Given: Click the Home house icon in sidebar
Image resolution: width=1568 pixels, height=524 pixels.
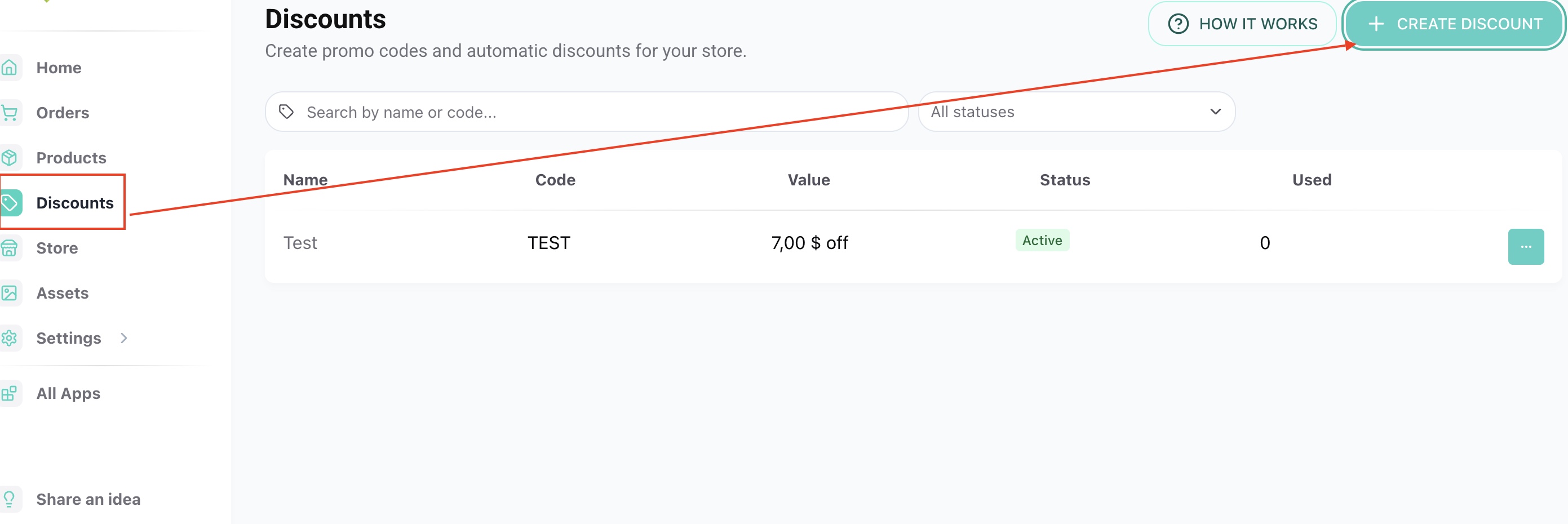Looking at the screenshot, I should pyautogui.click(x=10, y=68).
